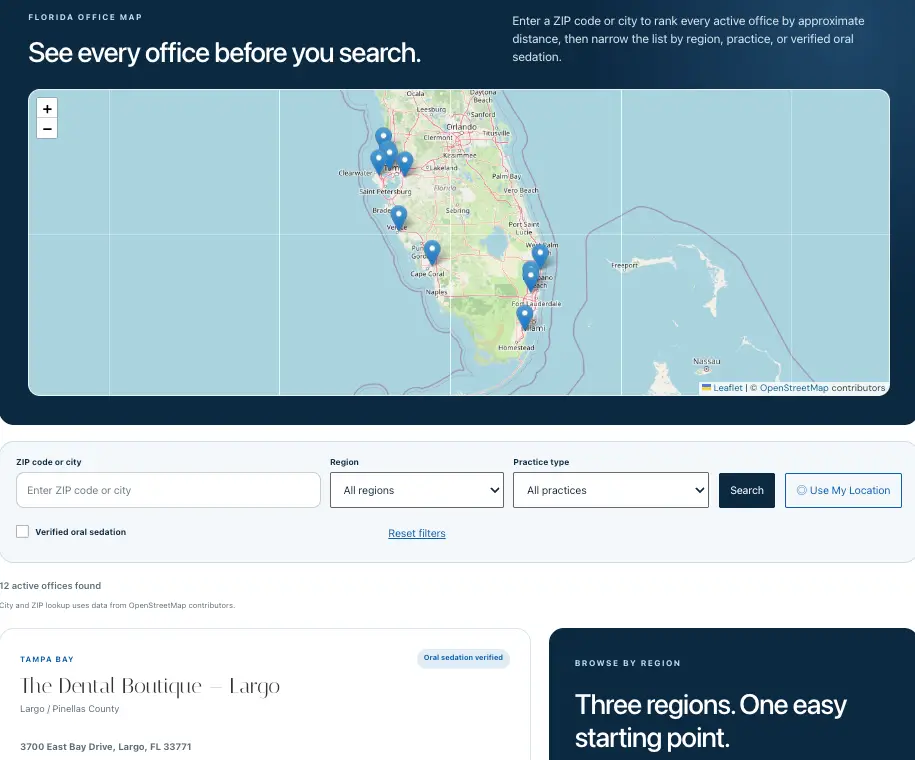Click the Use My Location button
The width and height of the screenshot is (915, 760).
843,490
